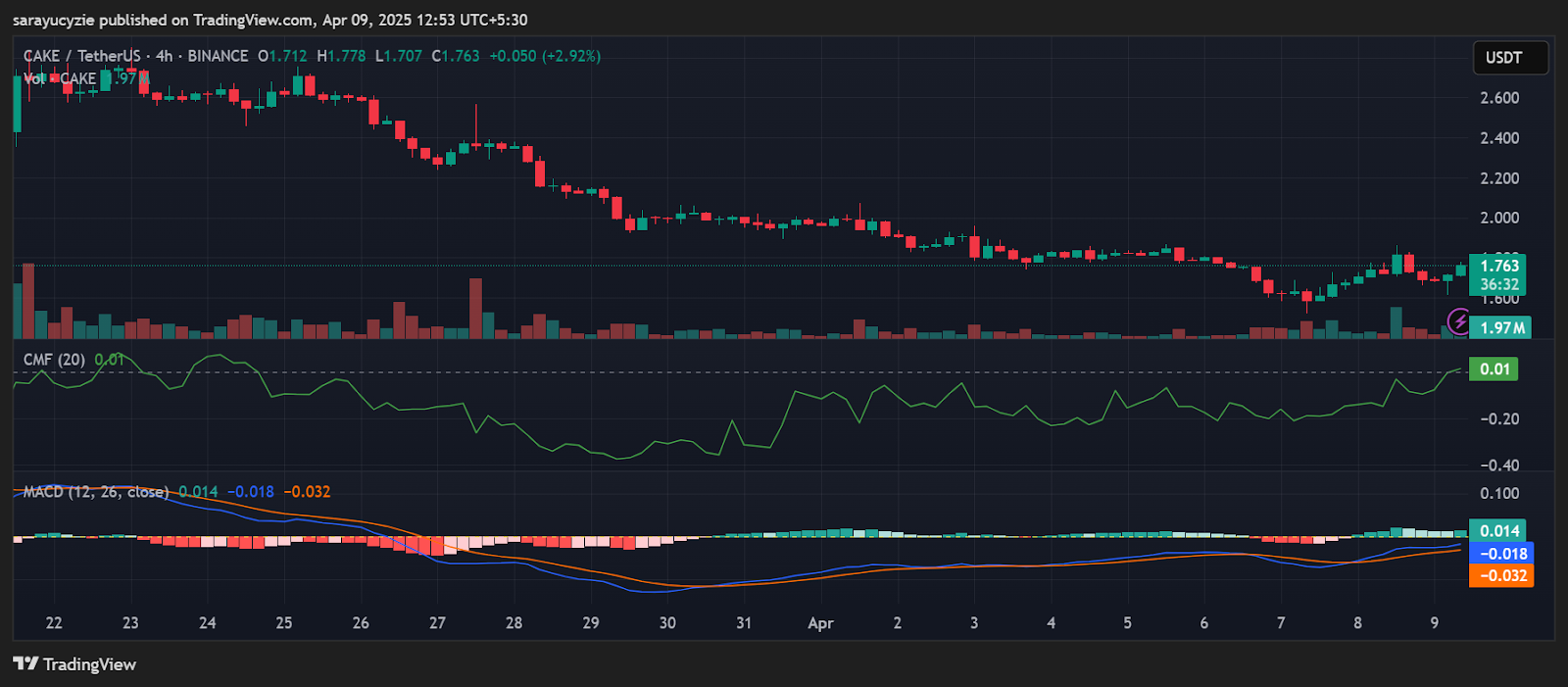This screenshot has height=687, width=1568.
Task: Click the TradingView text link at bottom
Action: 89,664
